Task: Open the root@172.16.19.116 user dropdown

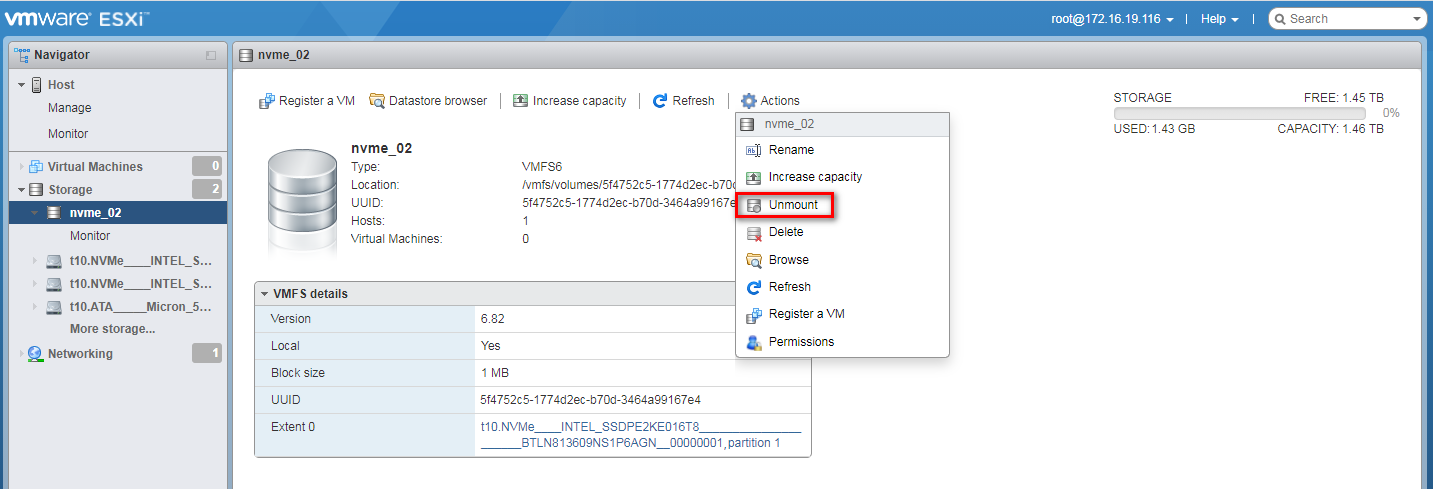Action: pyautogui.click(x=1113, y=19)
